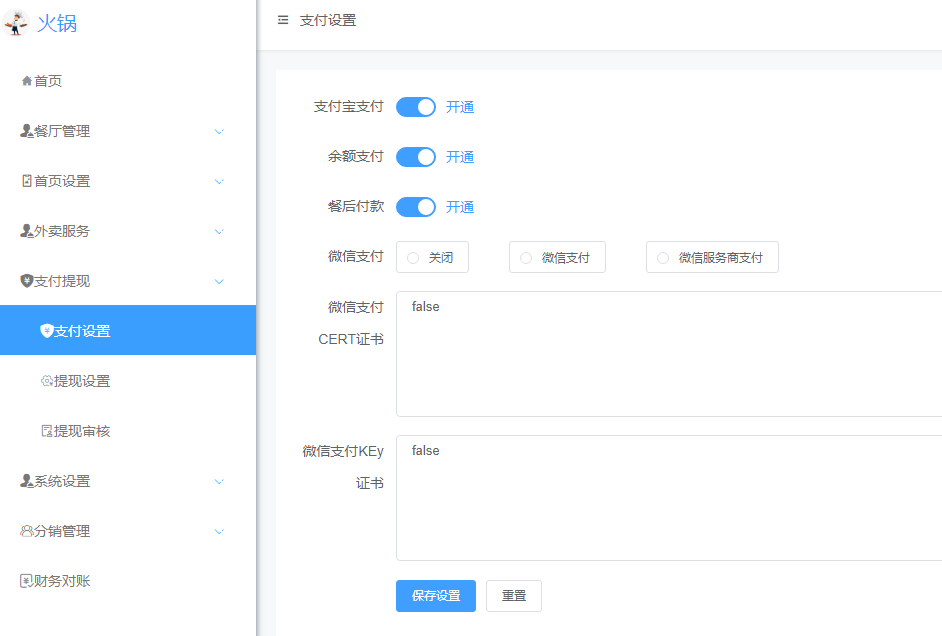Click the yen ledger icon beside 财务对账
This screenshot has height=636, width=942.
tap(26, 581)
